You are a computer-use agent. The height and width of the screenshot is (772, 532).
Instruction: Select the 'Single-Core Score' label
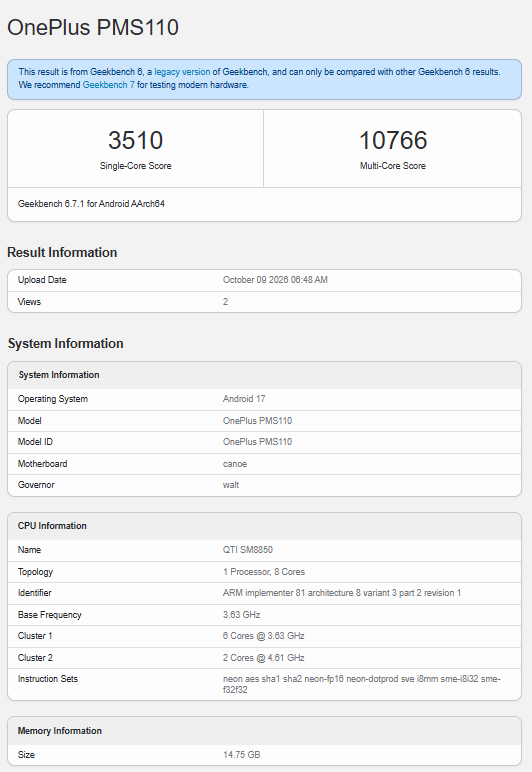(x=135, y=166)
